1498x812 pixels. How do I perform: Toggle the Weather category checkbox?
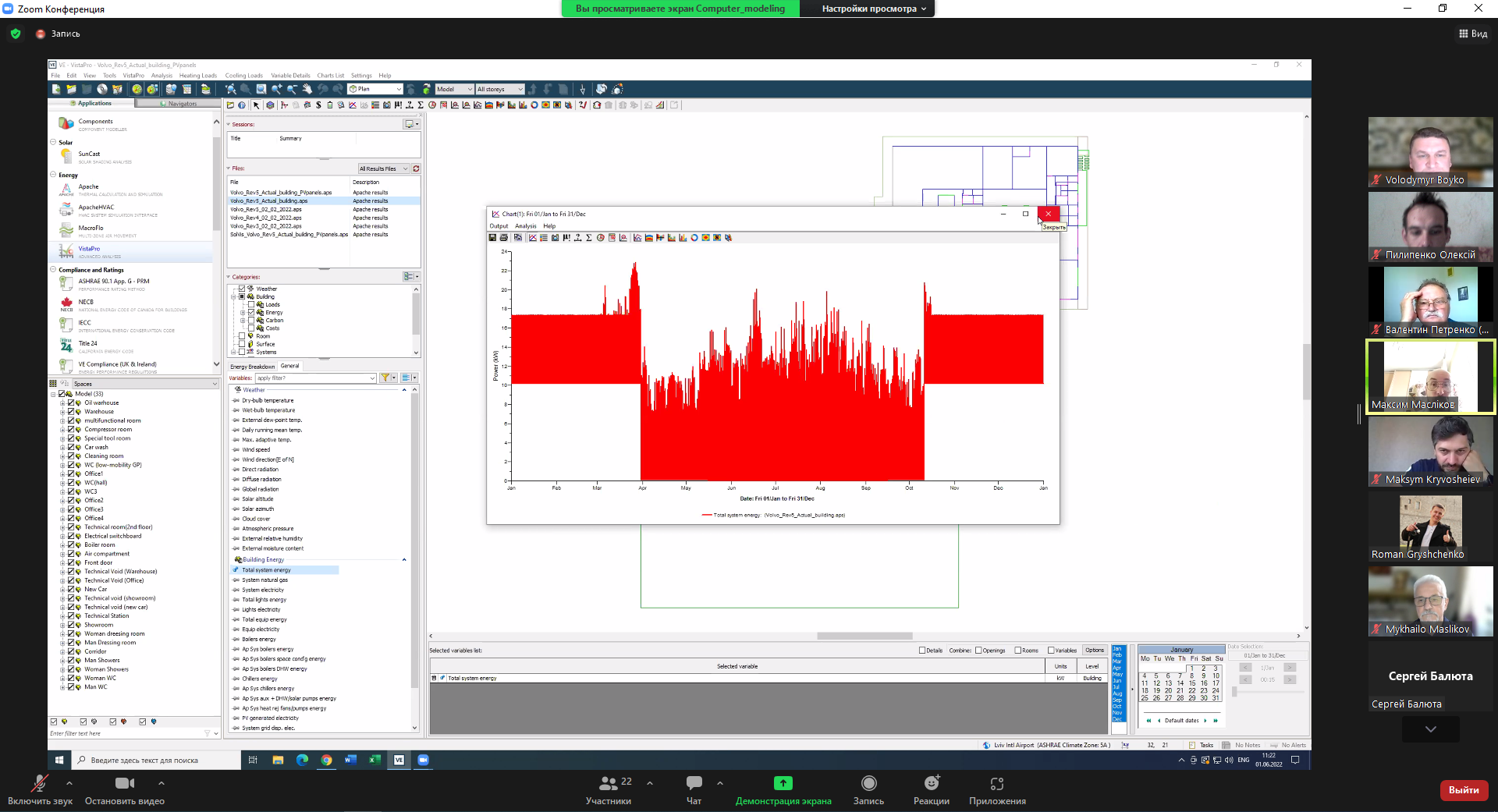[x=242, y=289]
